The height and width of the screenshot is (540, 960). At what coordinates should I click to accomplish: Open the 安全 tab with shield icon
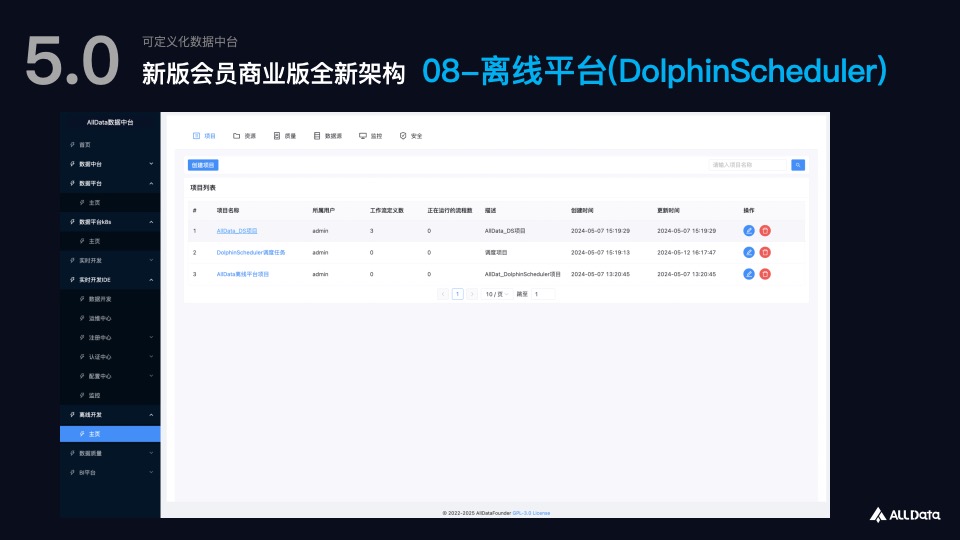pos(411,136)
